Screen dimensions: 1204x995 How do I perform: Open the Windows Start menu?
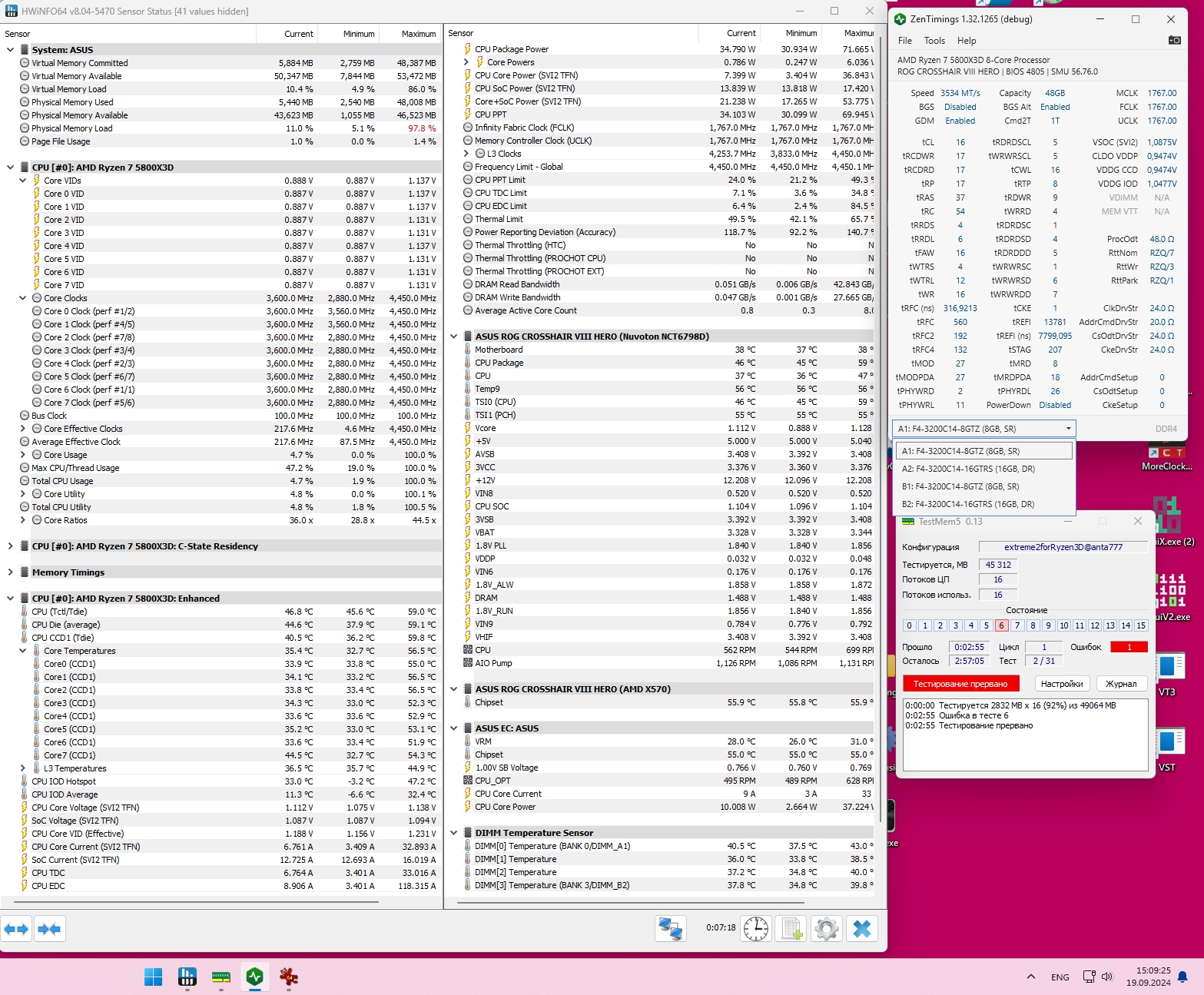pos(154,977)
